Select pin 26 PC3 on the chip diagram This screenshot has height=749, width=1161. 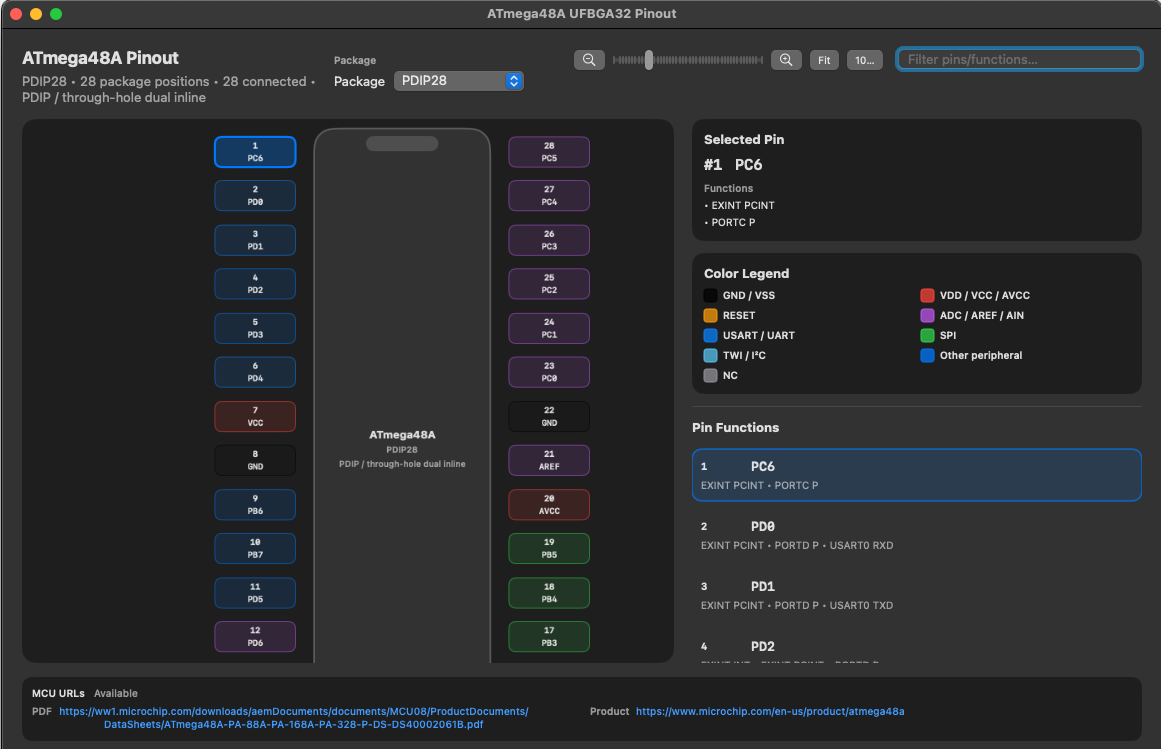549,240
